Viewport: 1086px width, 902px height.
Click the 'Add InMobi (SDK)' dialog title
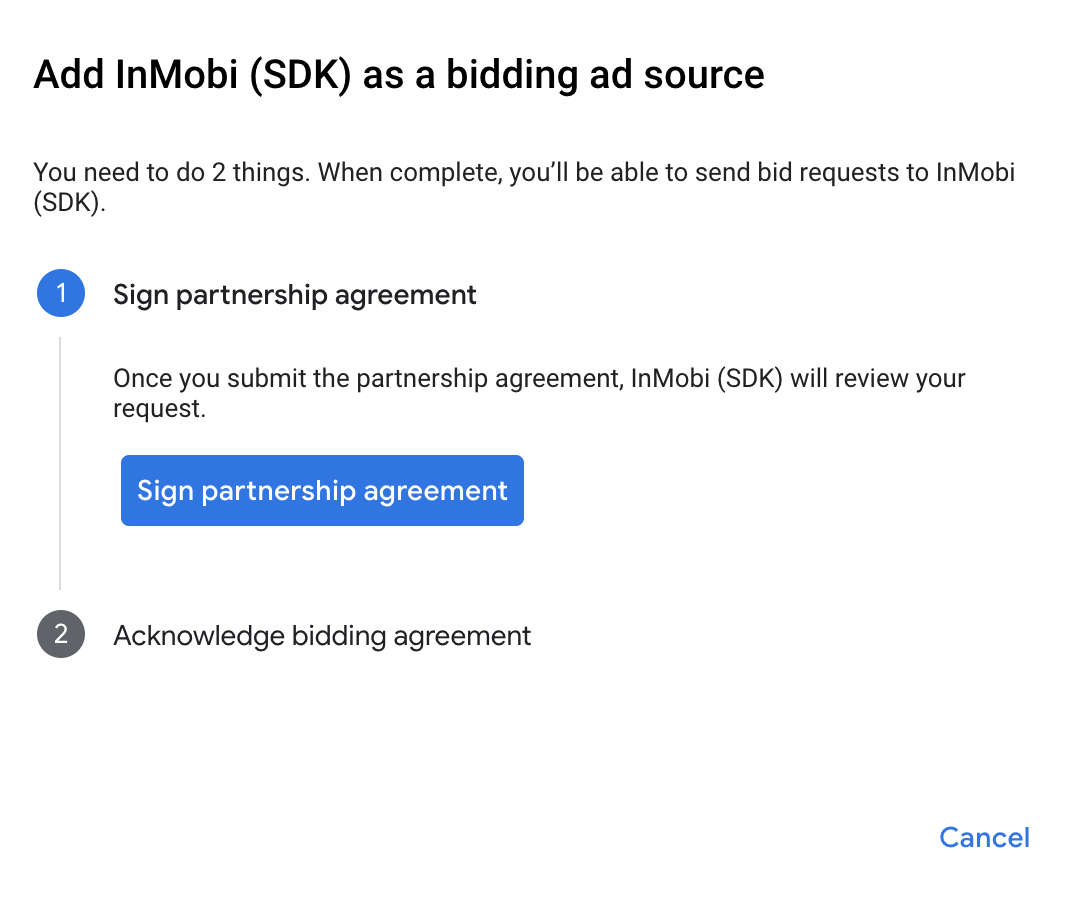(x=398, y=75)
